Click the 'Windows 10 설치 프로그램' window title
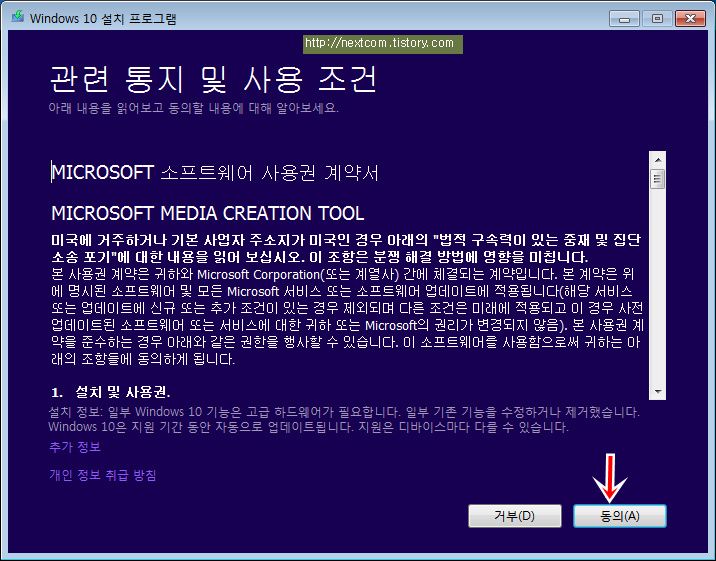This screenshot has width=716, height=561. tap(103, 19)
